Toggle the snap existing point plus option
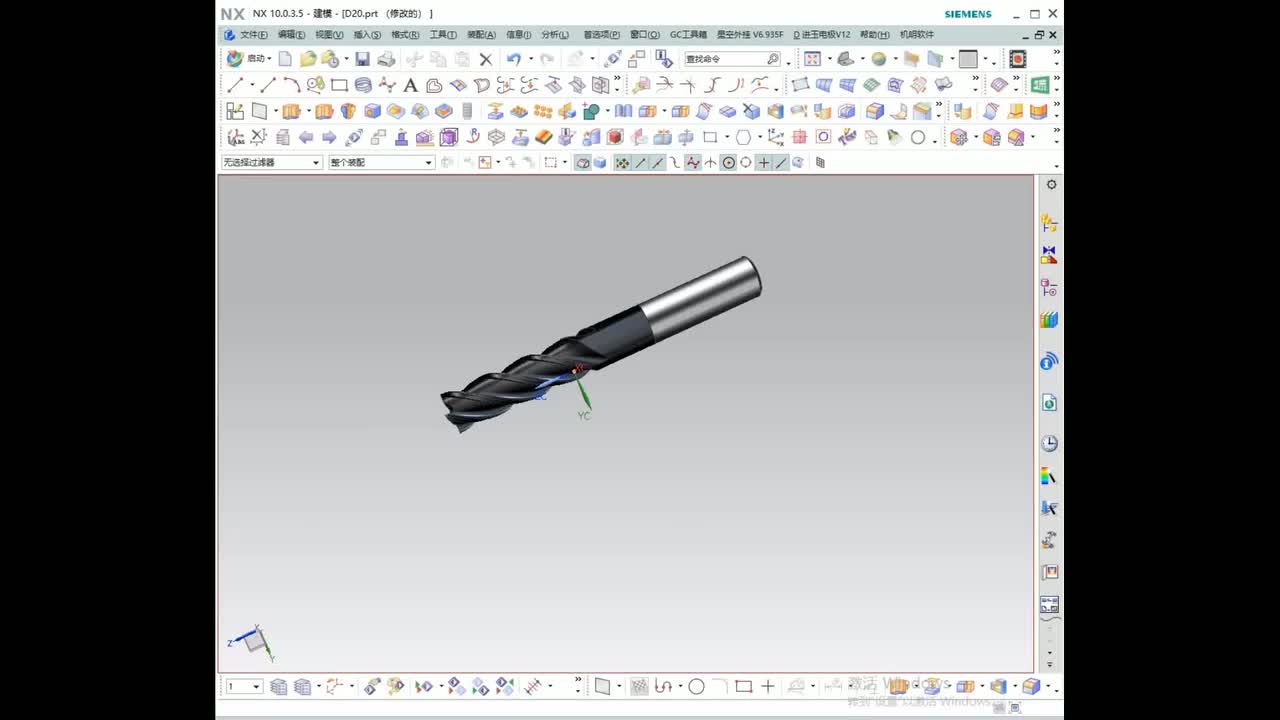The height and width of the screenshot is (720, 1280). pyautogui.click(x=763, y=162)
